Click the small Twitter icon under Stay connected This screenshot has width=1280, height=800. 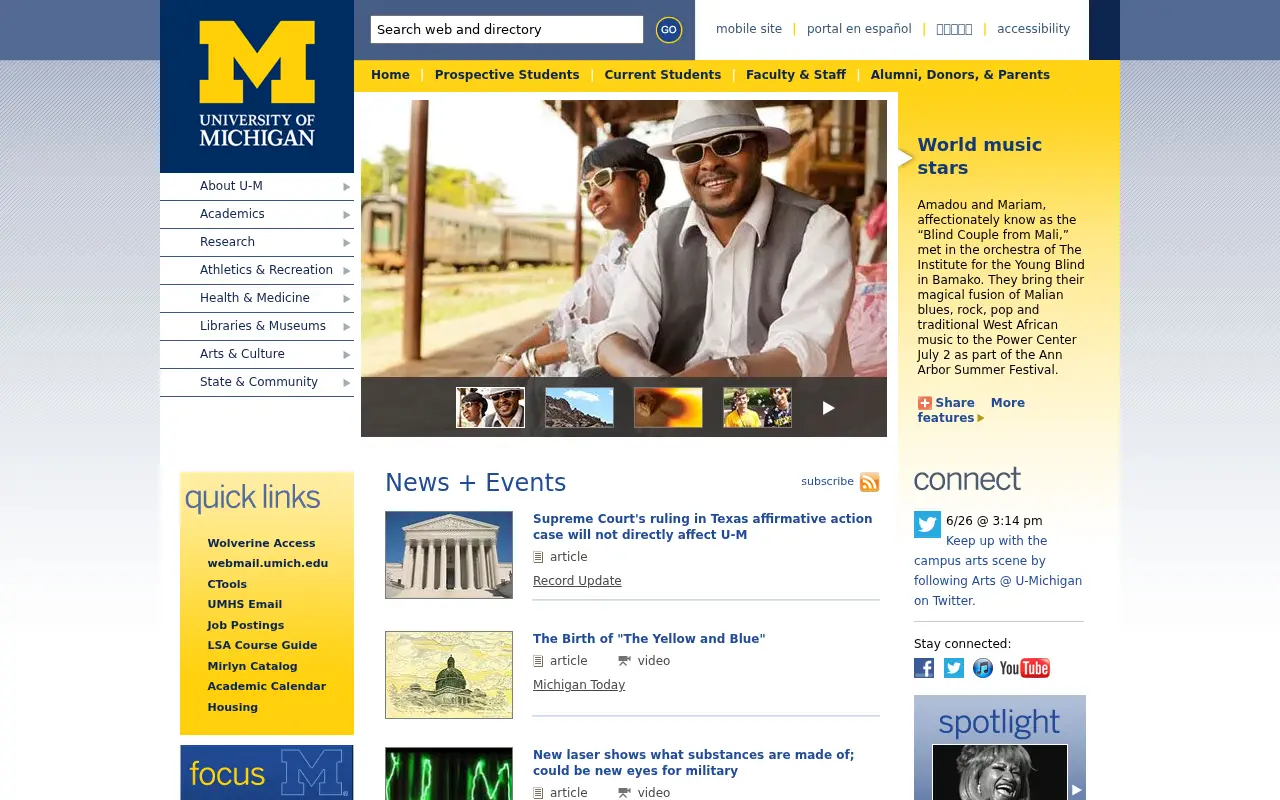[954, 668]
